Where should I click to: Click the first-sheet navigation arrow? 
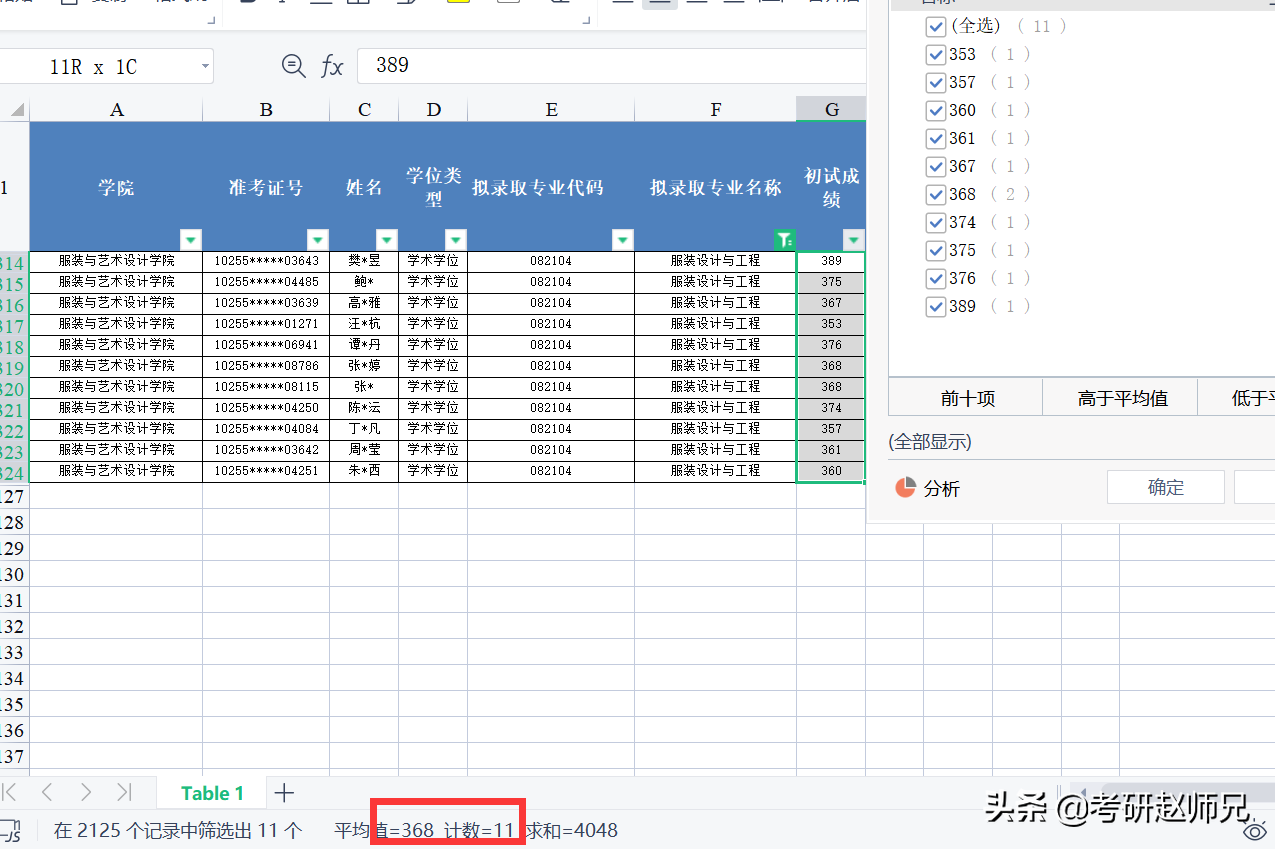(x=10, y=792)
